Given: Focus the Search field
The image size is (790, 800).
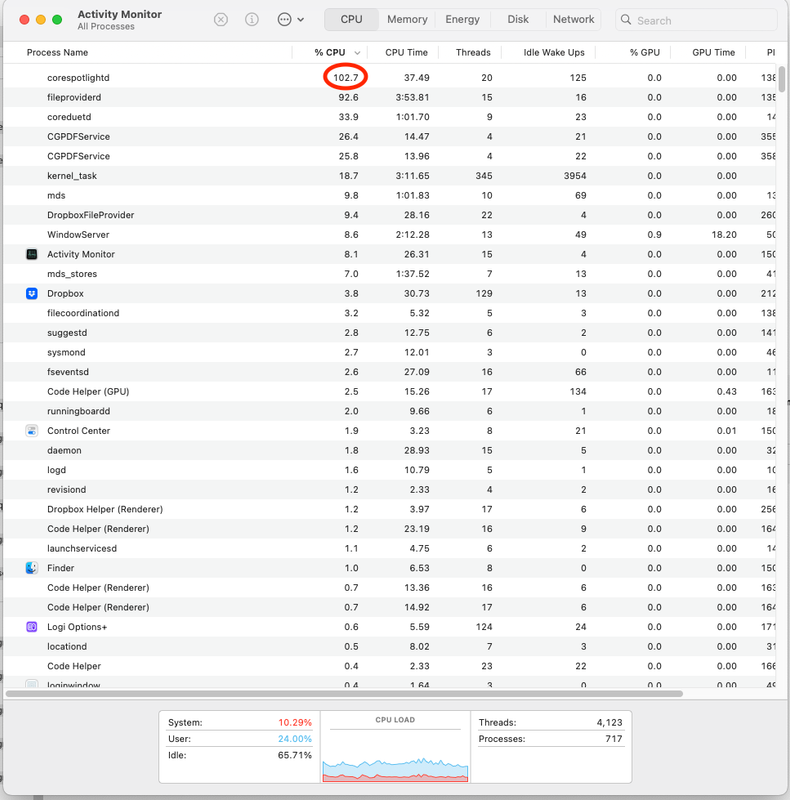Looking at the screenshot, I should [x=696, y=20].
